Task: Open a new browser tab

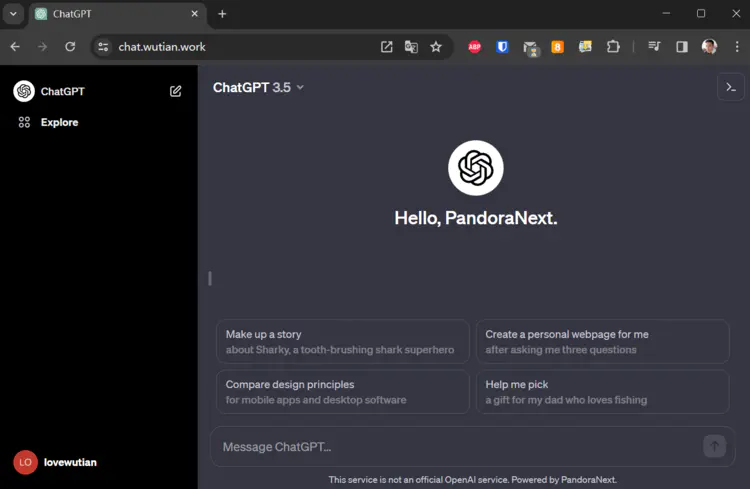Action: (x=222, y=14)
